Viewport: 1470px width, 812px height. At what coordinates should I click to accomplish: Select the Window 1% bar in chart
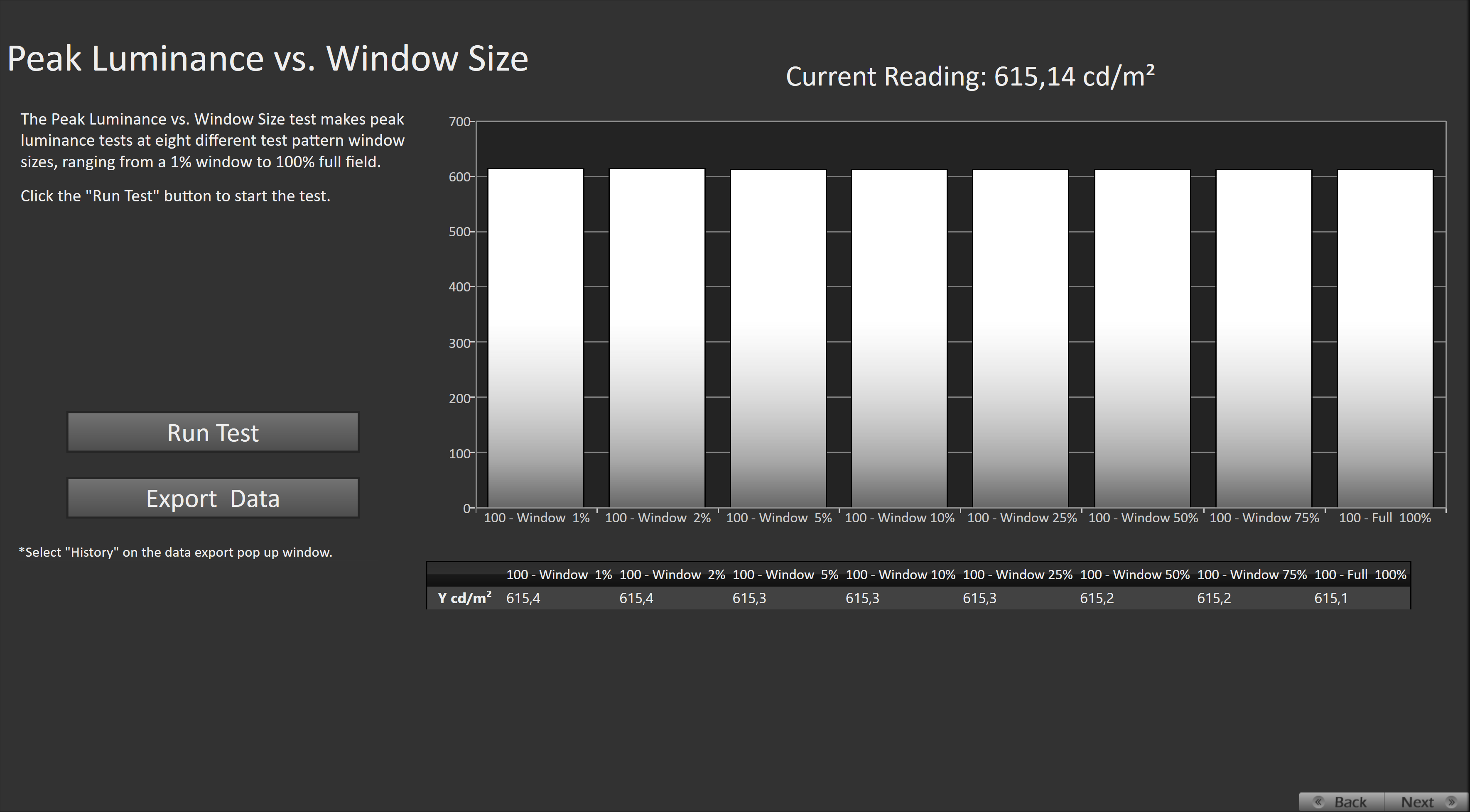click(x=536, y=338)
